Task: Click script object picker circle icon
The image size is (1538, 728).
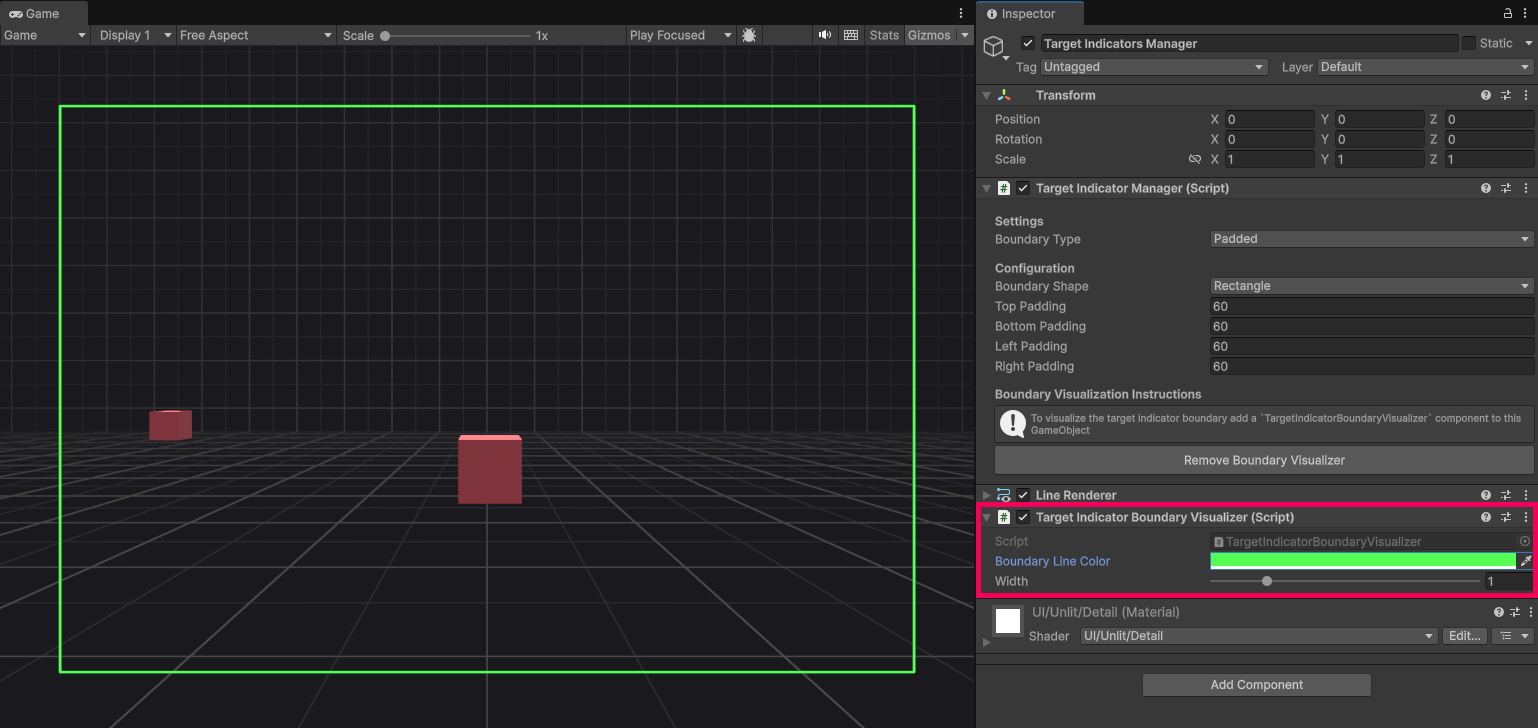Action: point(1525,541)
